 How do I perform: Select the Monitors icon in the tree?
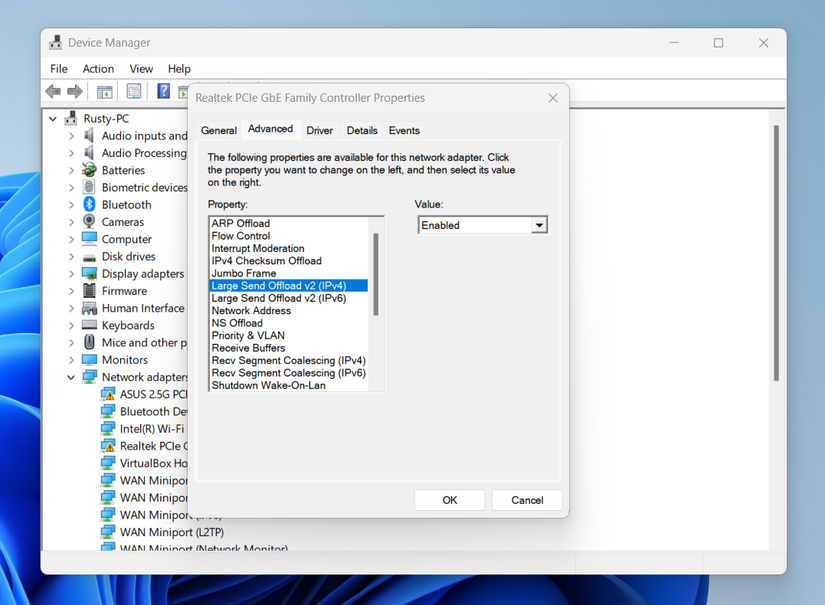(89, 360)
